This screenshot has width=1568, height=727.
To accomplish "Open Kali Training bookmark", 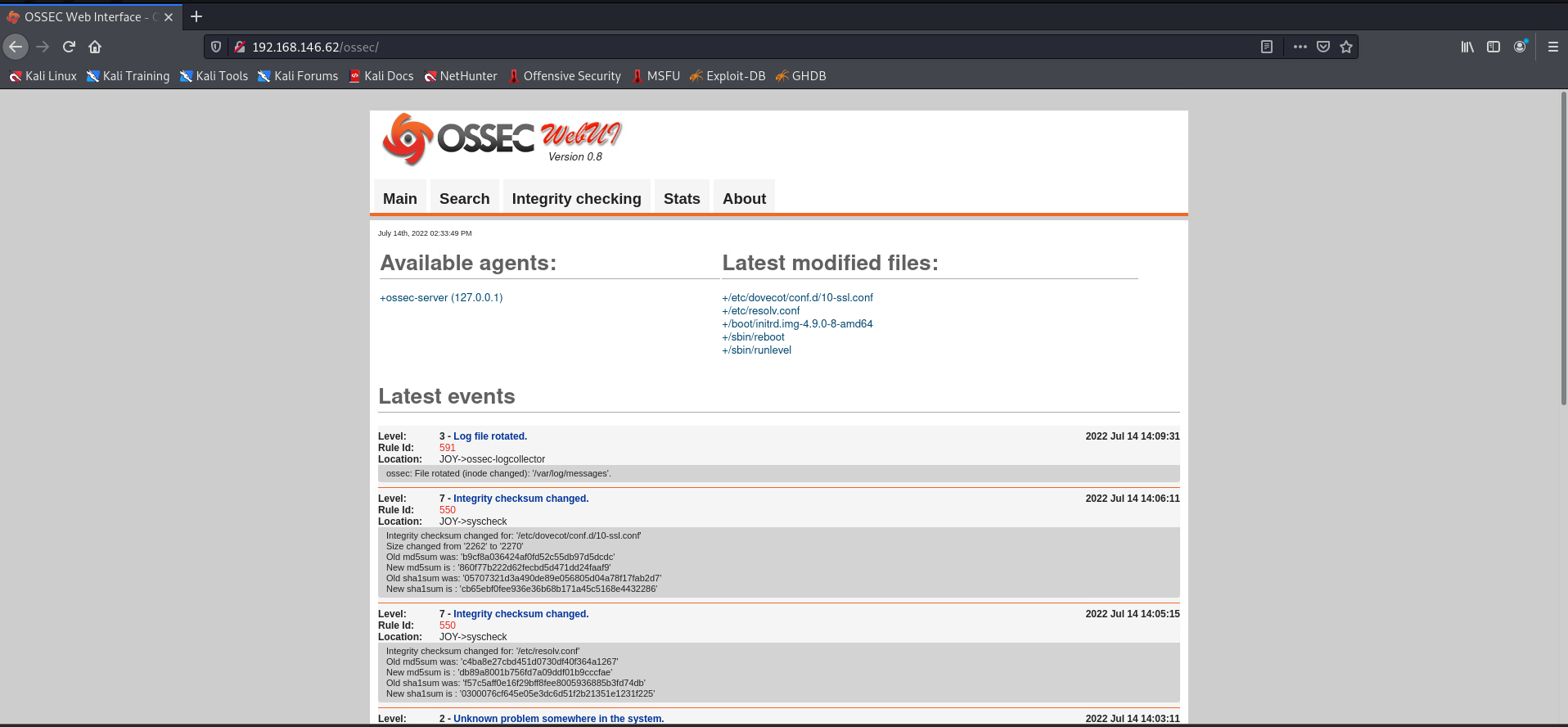I will [x=128, y=76].
